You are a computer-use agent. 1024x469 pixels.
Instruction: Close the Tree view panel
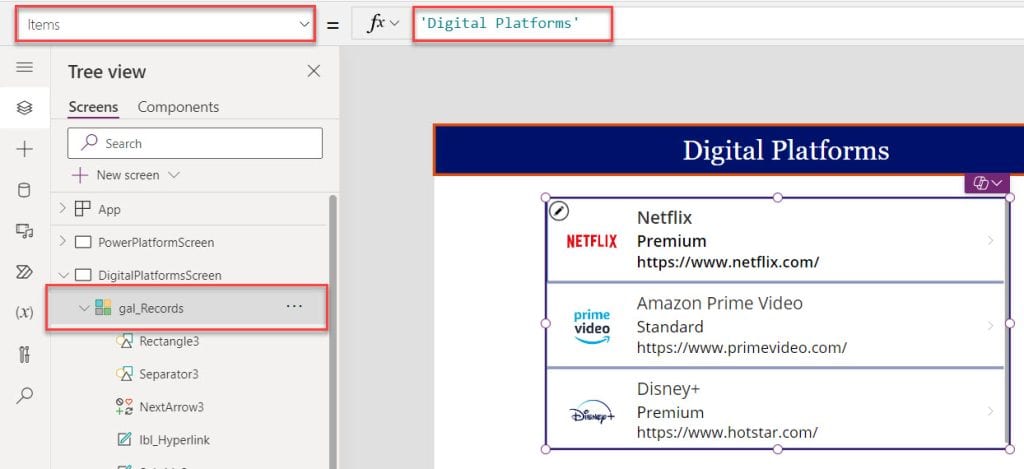(x=314, y=71)
